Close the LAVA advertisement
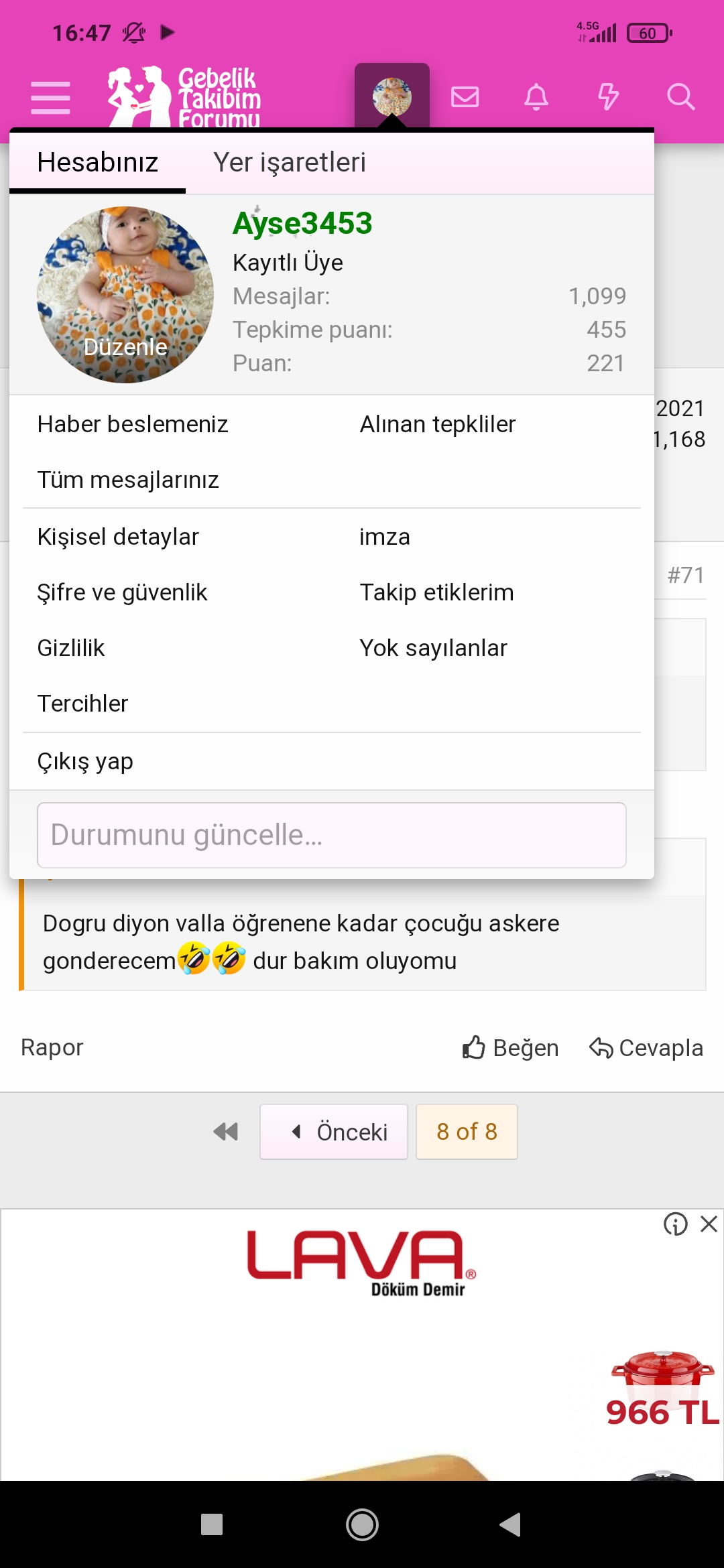 [x=709, y=1224]
